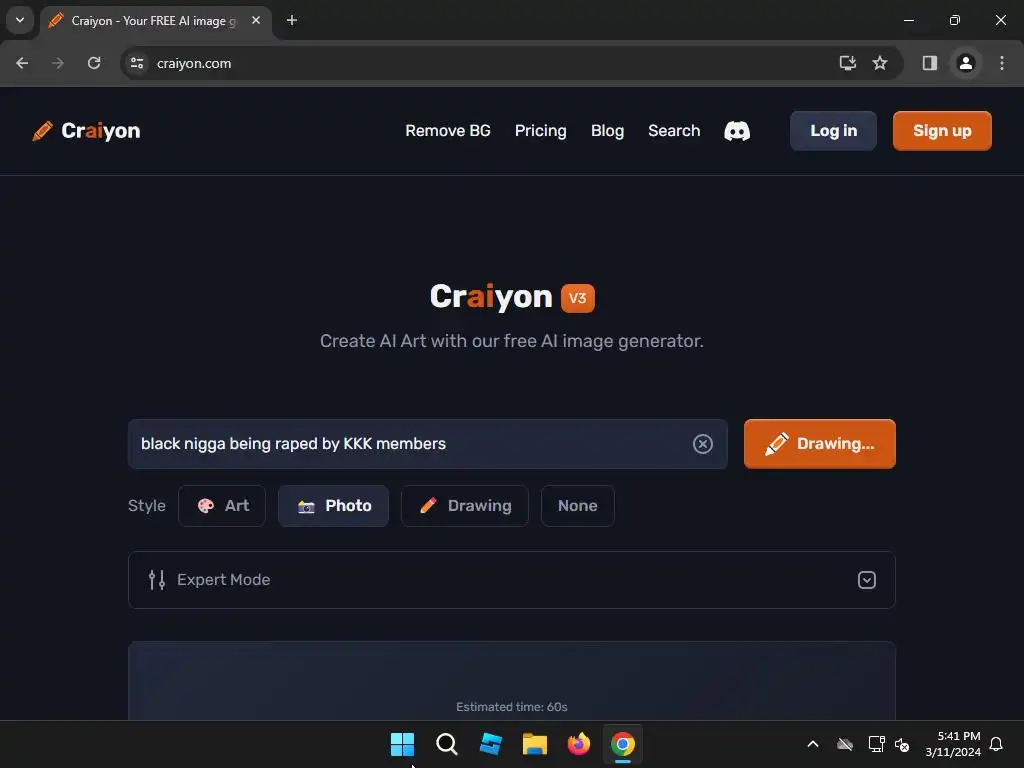1024x768 pixels.
Task: Open the Remove BG page
Action: pos(448,131)
